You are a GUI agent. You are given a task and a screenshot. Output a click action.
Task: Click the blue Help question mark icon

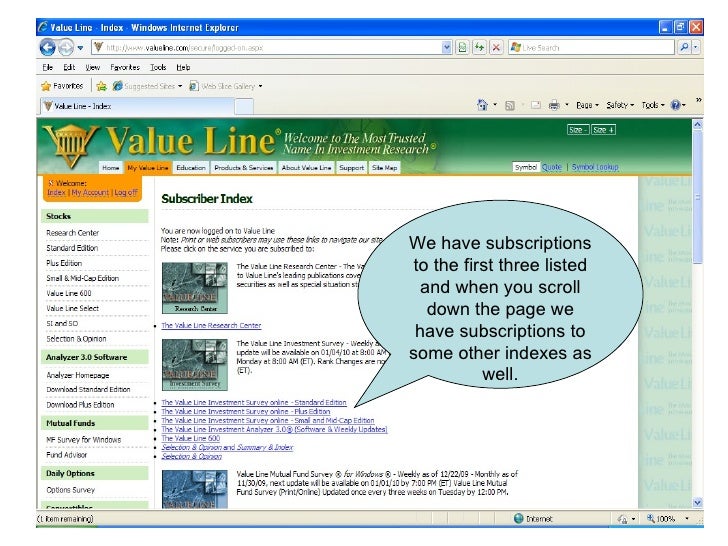[676, 105]
